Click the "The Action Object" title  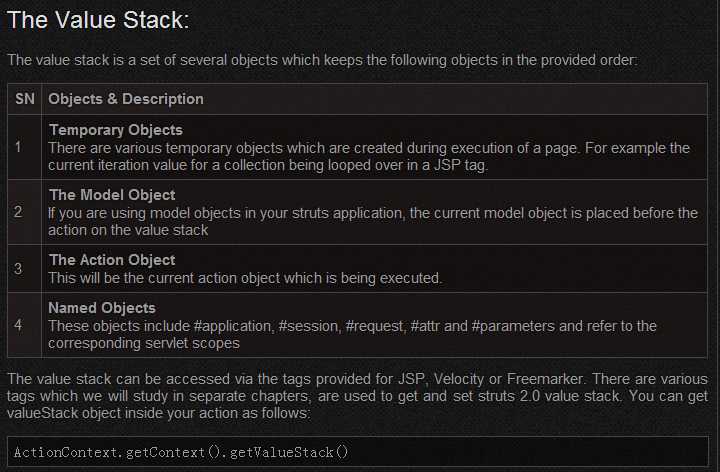(111, 260)
